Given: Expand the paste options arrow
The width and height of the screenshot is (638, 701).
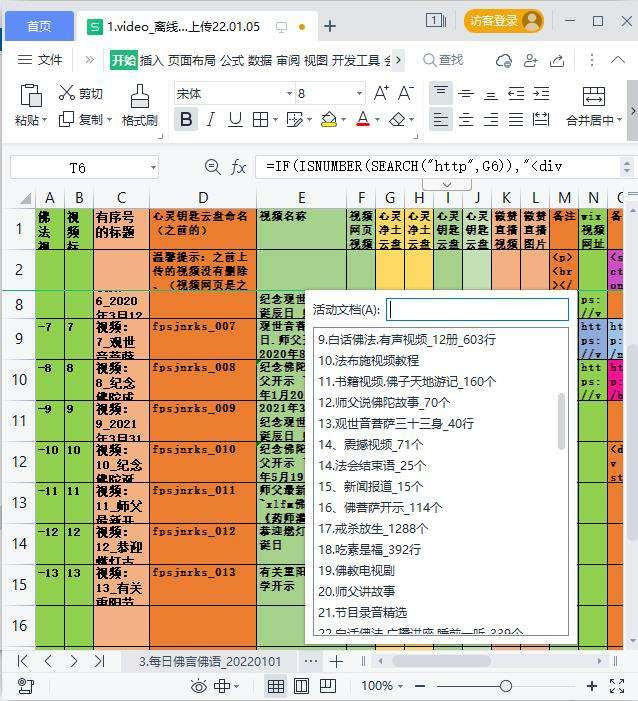Looking at the screenshot, I should click(x=44, y=120).
